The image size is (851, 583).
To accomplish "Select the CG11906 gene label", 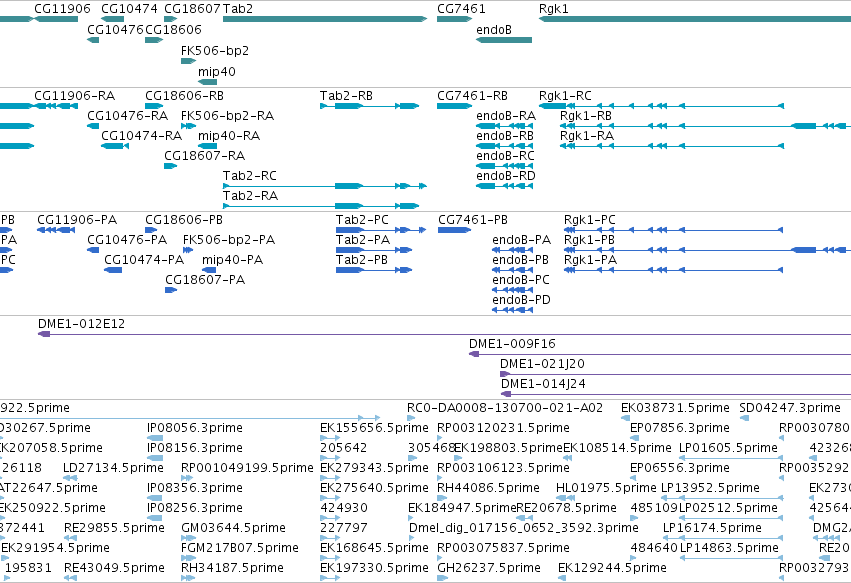I will (62, 9).
